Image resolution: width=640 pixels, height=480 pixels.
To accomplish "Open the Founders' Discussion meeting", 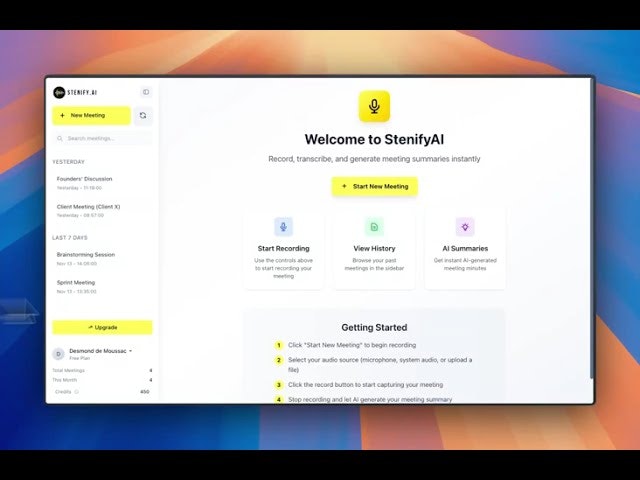I will [x=102, y=183].
